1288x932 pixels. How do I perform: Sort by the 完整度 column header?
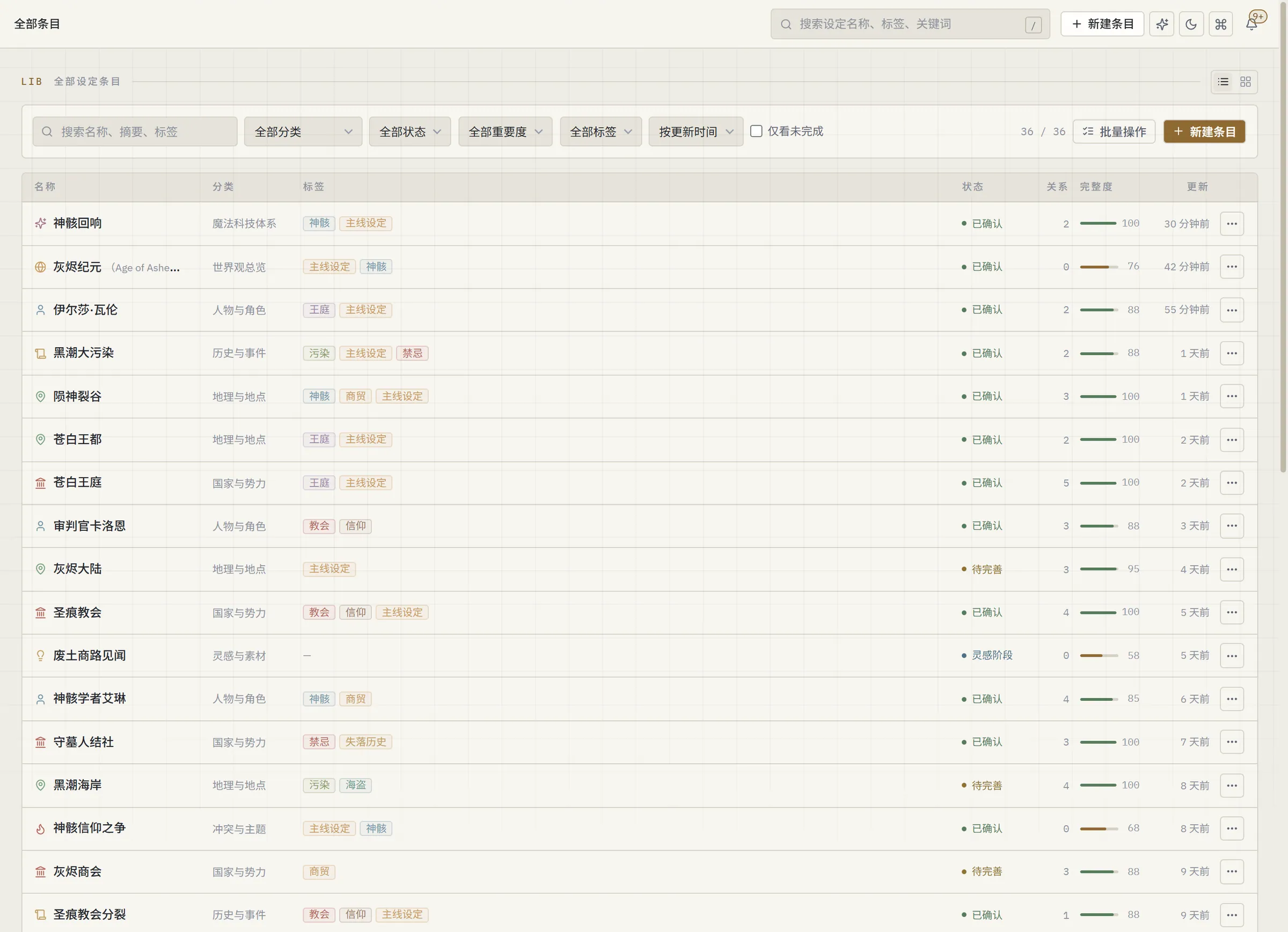(1096, 187)
